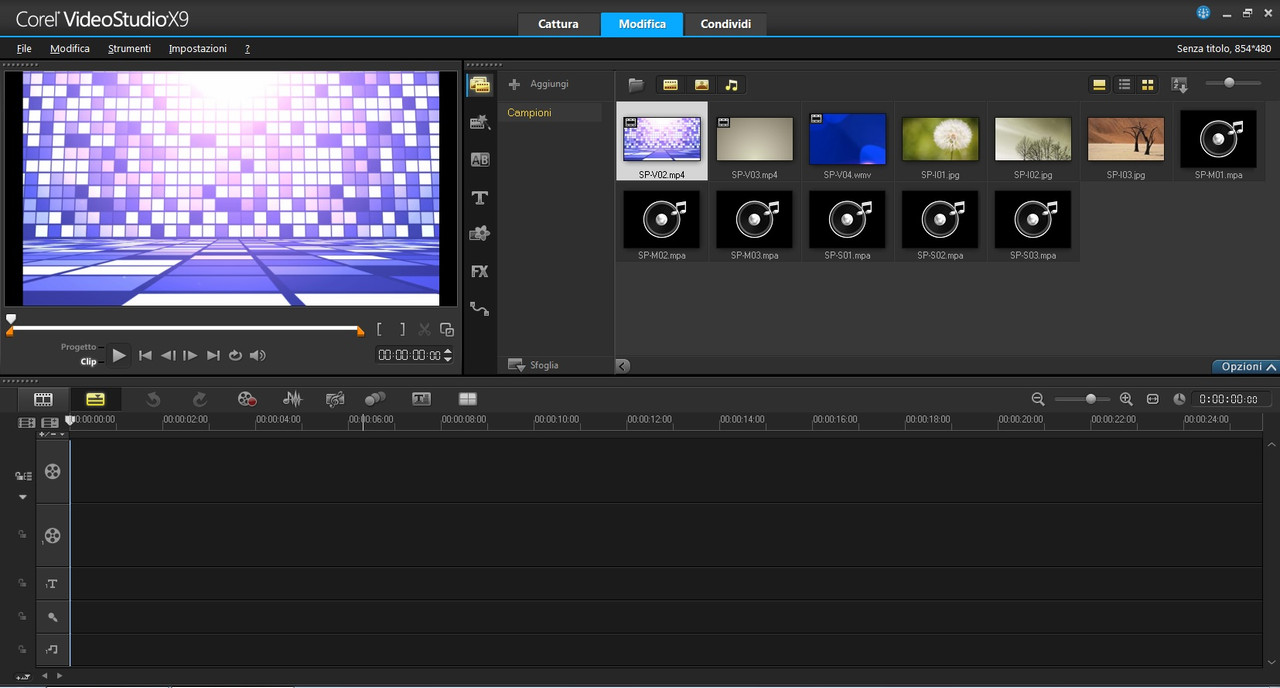1280x688 pixels.
Task: Set Mark-out bracket in preview
Action: coord(402,329)
